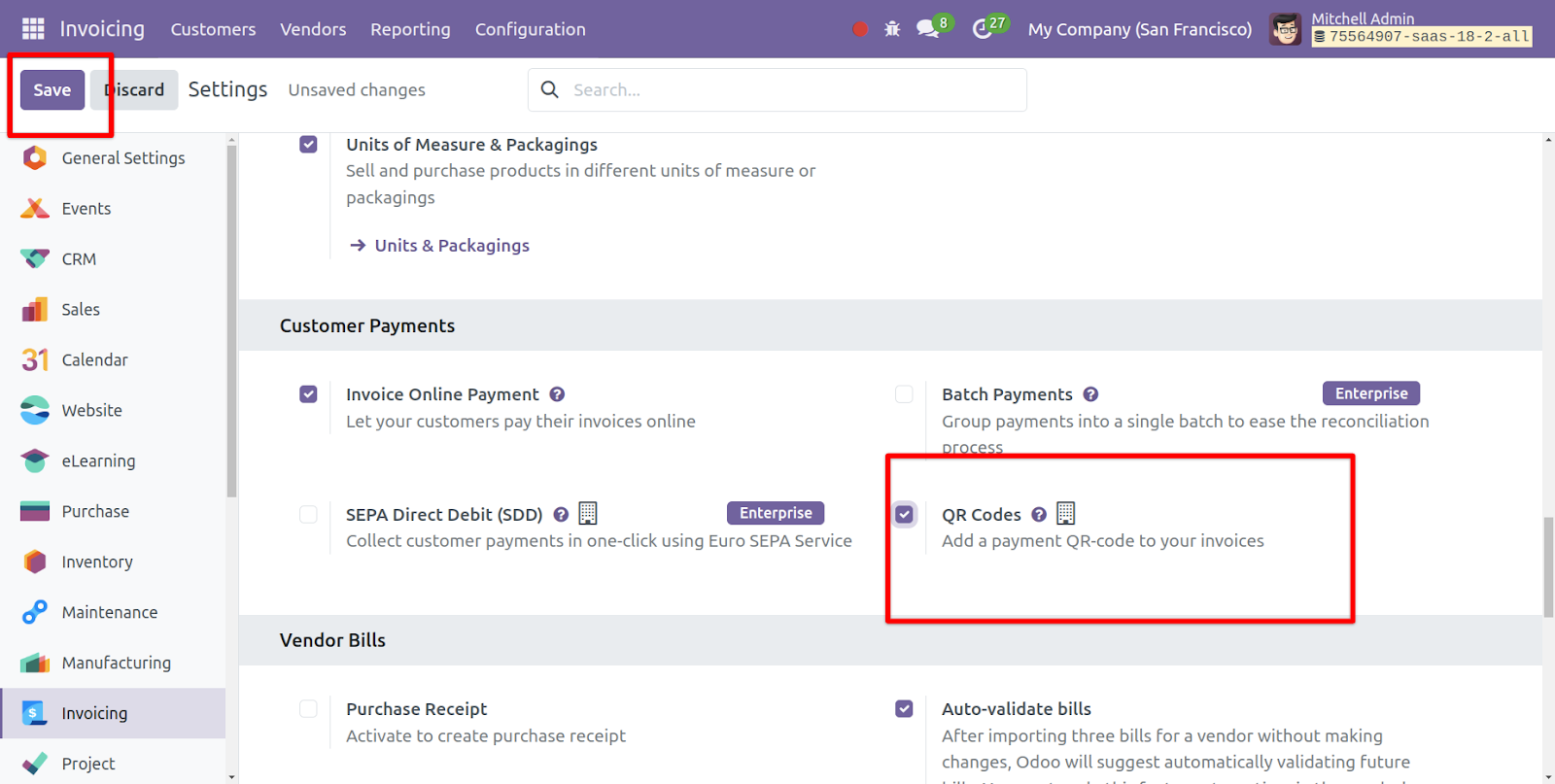Screen dimensions: 1555x784
Task: Uncheck Invoice Online Payment checkbox
Action: 308,394
